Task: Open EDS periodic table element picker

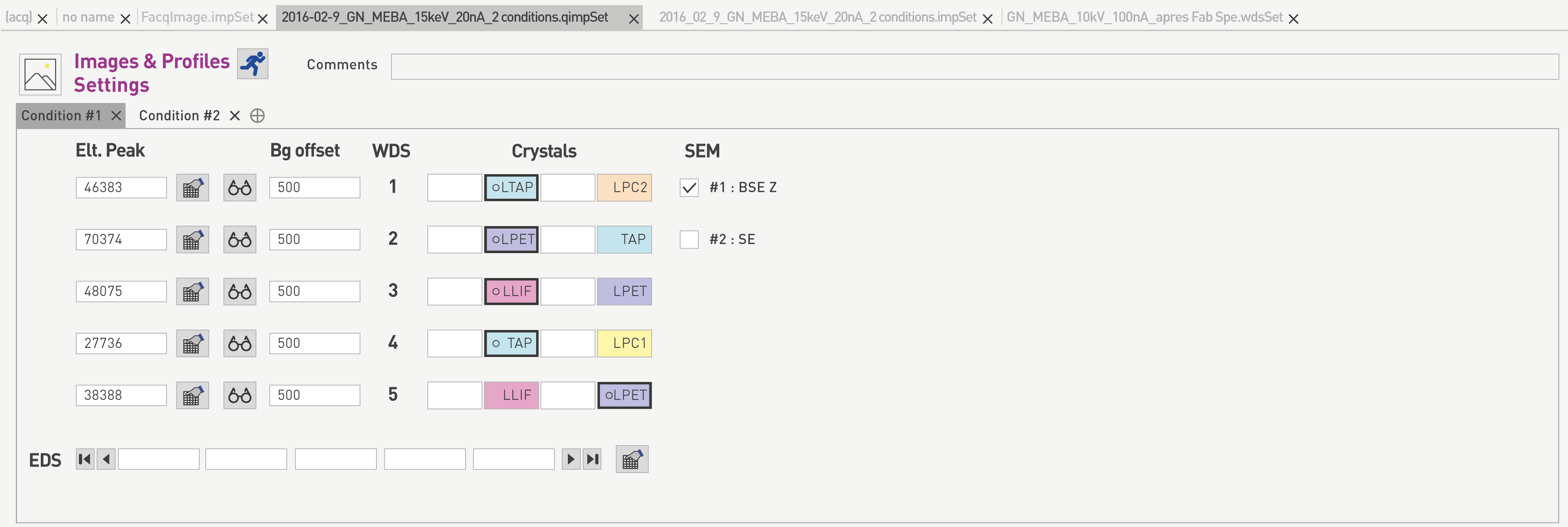Action: click(631, 459)
